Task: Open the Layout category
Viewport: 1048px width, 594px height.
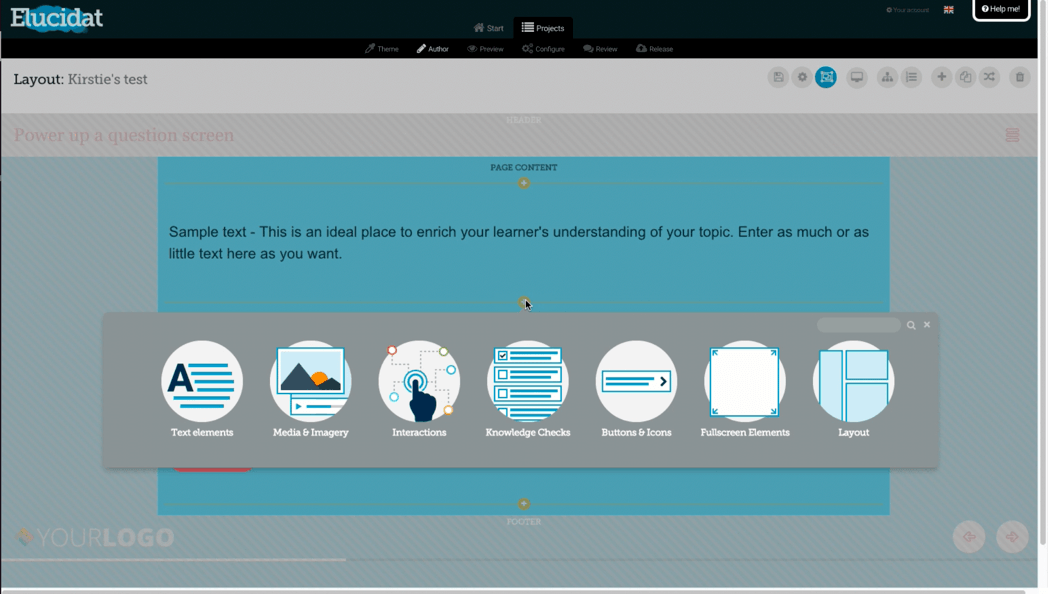Action: pyautogui.click(x=854, y=390)
